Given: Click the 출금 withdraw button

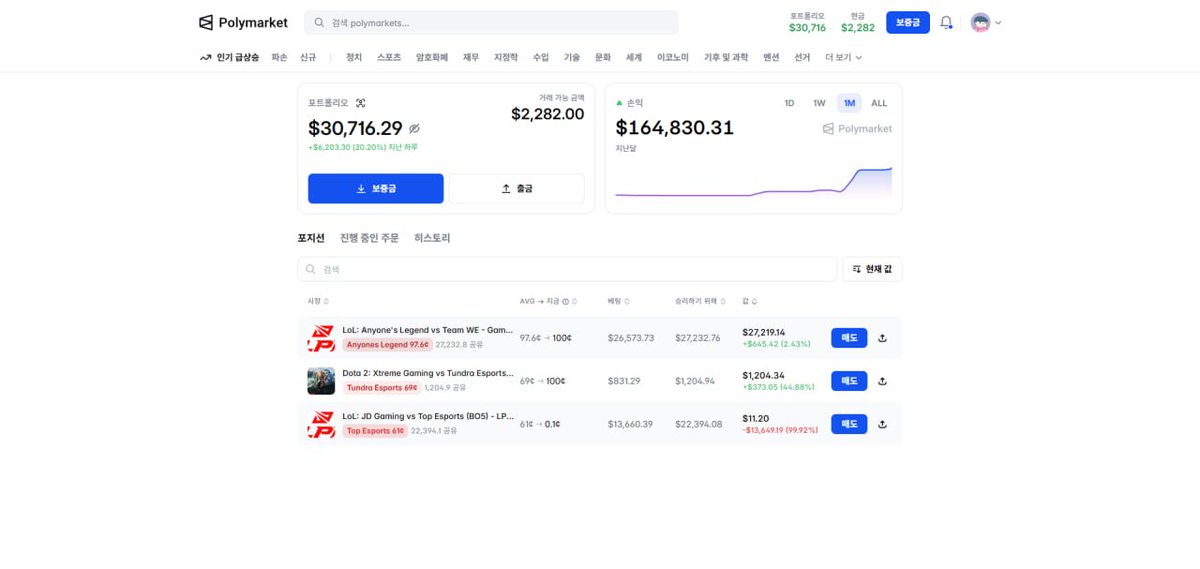Looking at the screenshot, I should coord(516,188).
